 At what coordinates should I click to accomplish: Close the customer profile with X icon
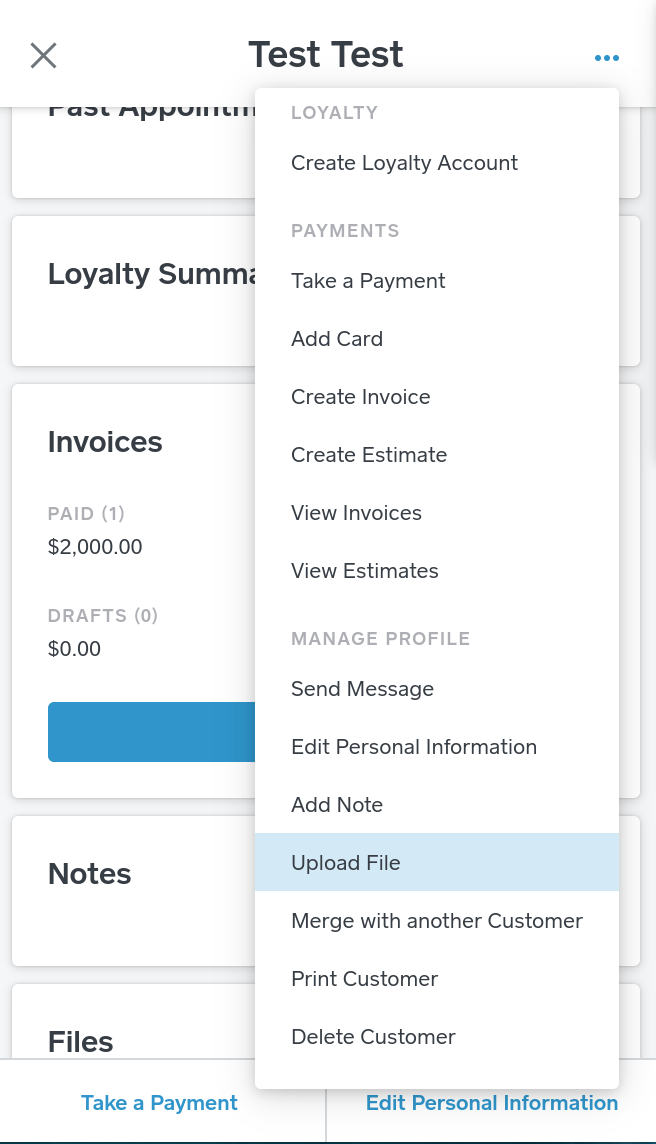43,55
